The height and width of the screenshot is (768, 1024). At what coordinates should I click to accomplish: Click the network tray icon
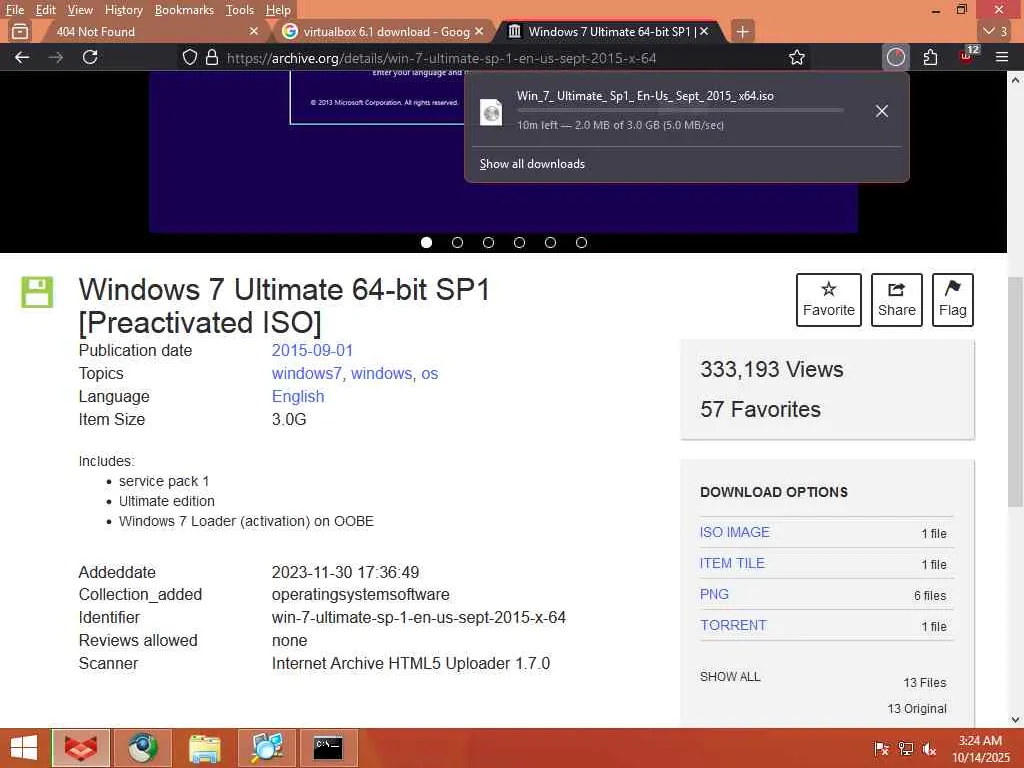tap(905, 748)
